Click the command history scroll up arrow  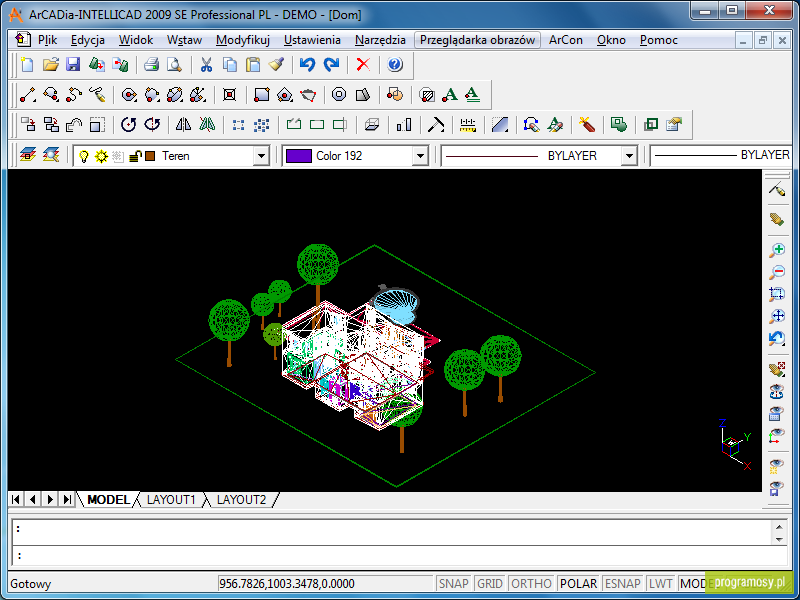[x=779, y=528]
